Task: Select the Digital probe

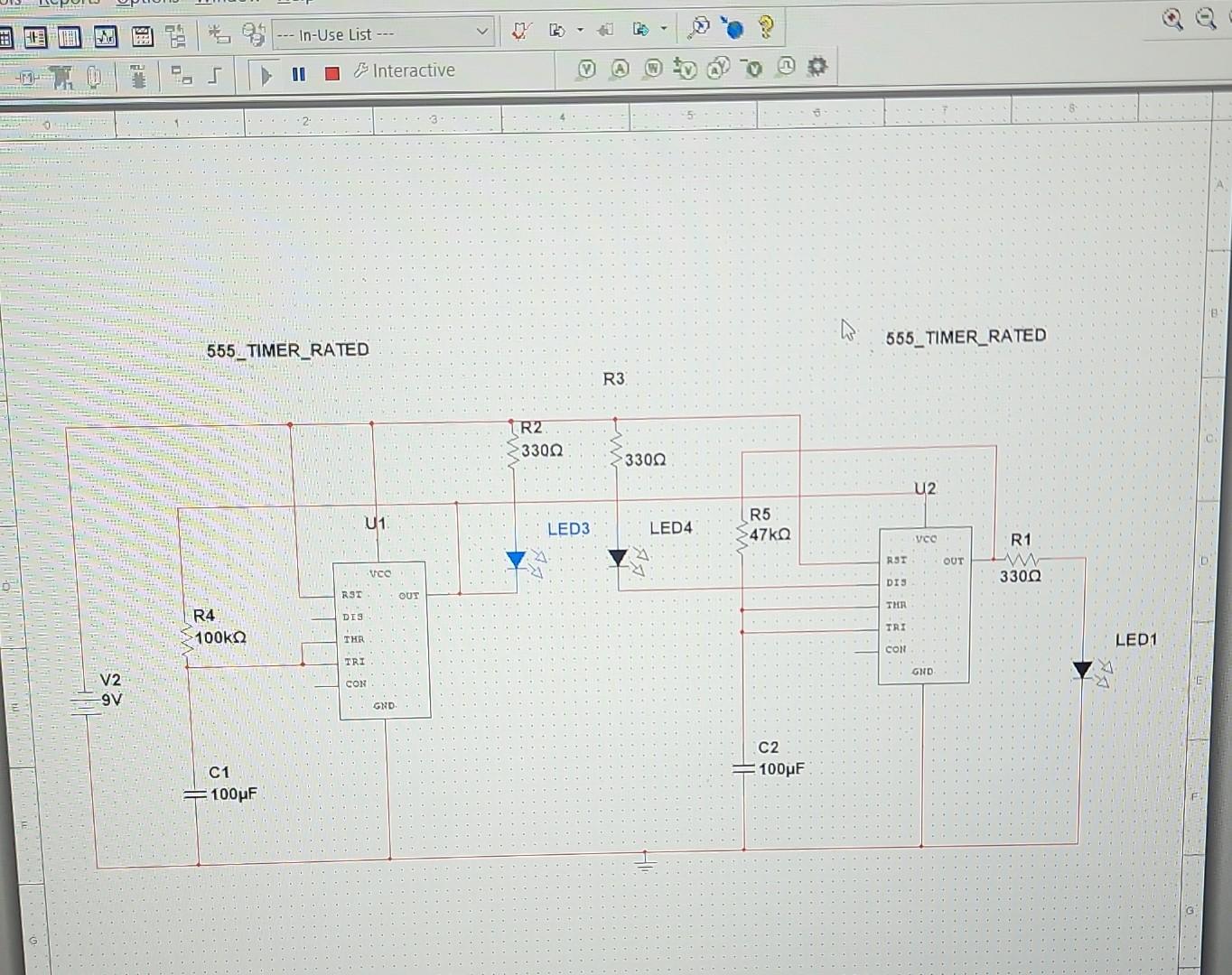Action: click(x=786, y=66)
